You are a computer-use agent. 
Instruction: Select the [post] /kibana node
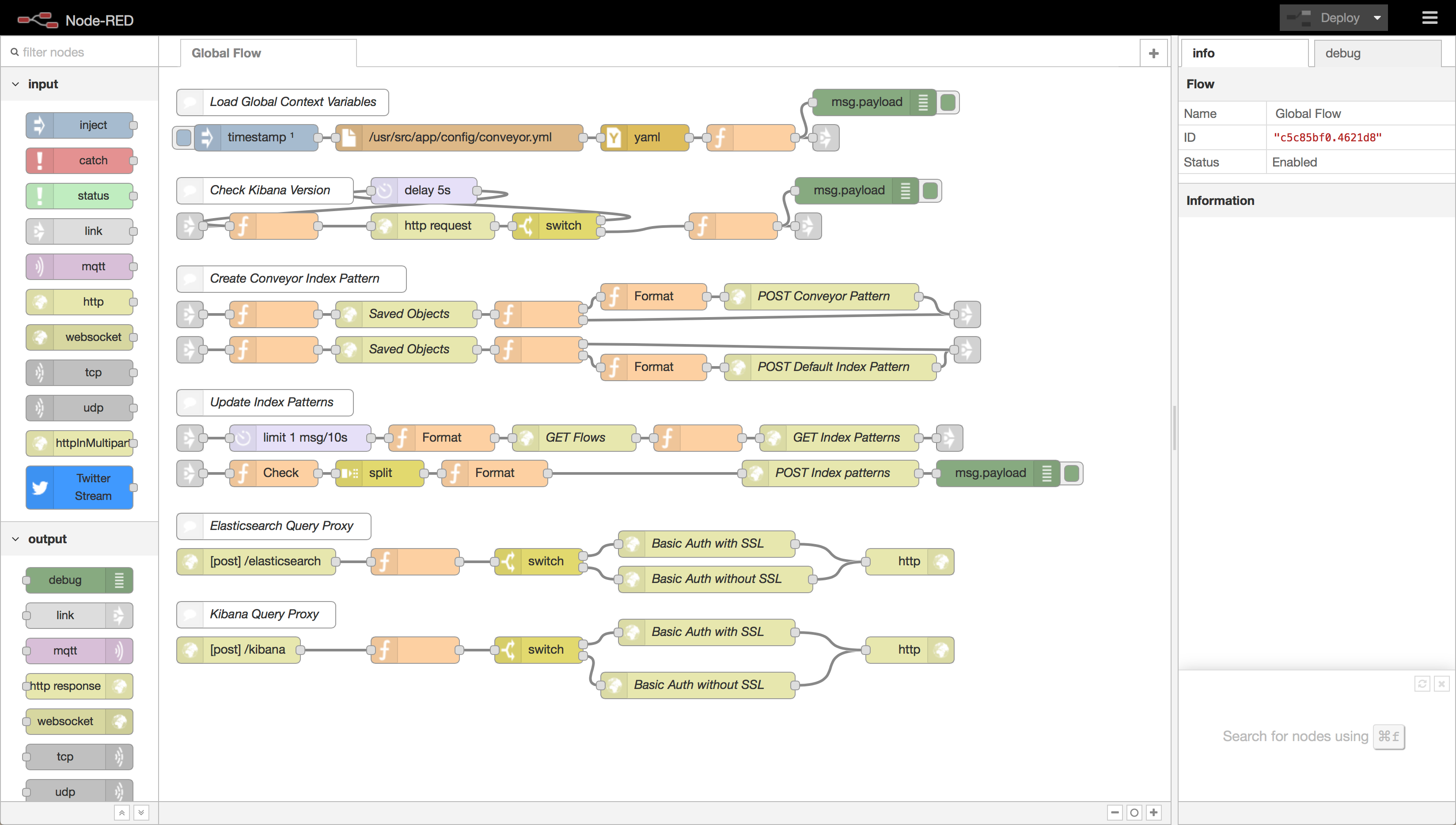pyautogui.click(x=239, y=650)
